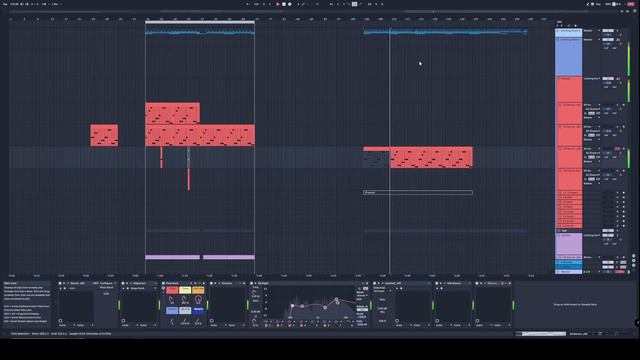640x360 pixels.
Task: Toggle the EQ Eight band 1 activator
Action: tap(267, 325)
